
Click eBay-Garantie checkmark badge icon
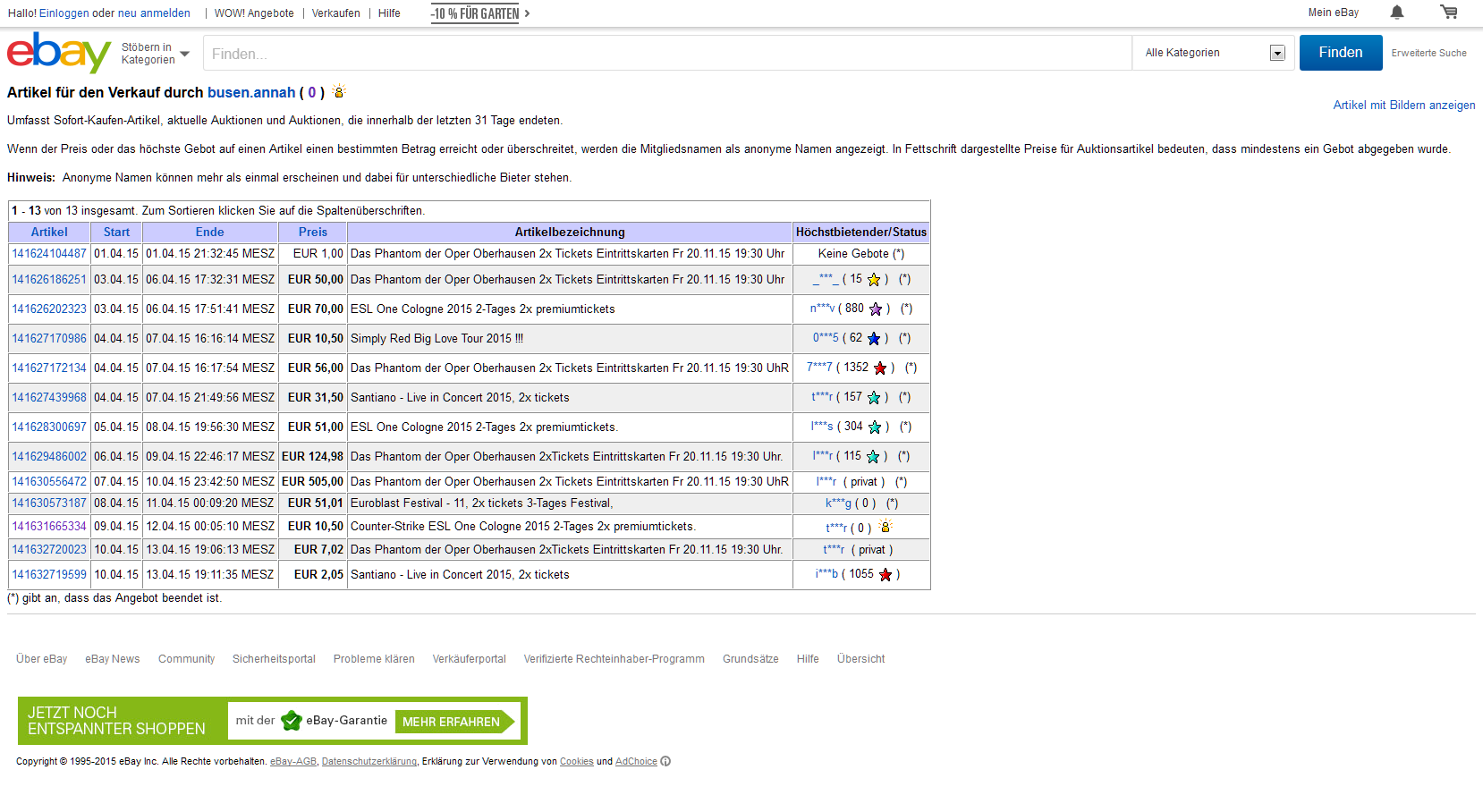pos(292,721)
